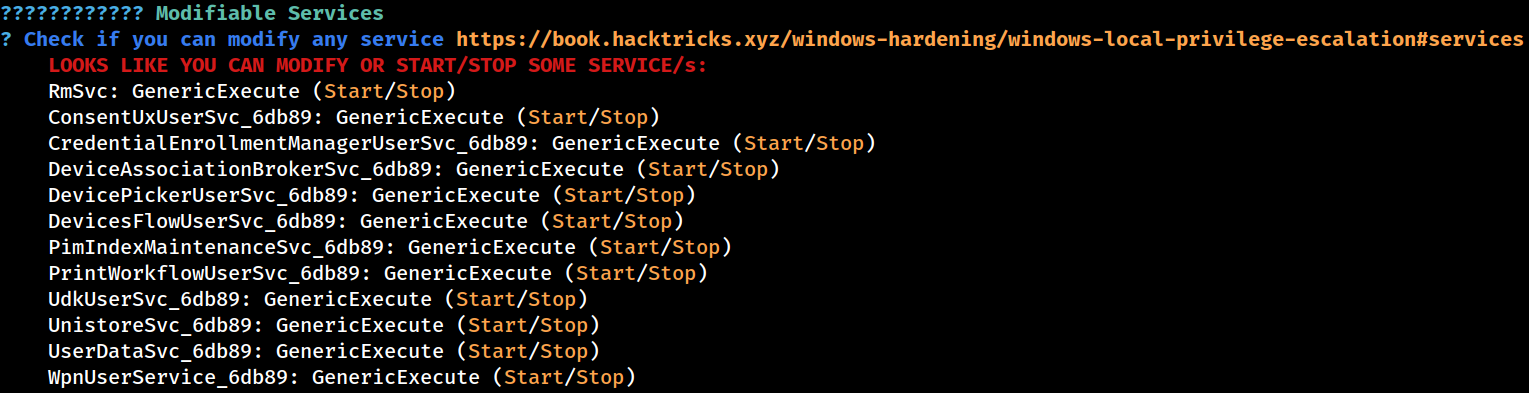Click 'Check if you can modify any service' text
1529x393 pixels.
point(234,40)
